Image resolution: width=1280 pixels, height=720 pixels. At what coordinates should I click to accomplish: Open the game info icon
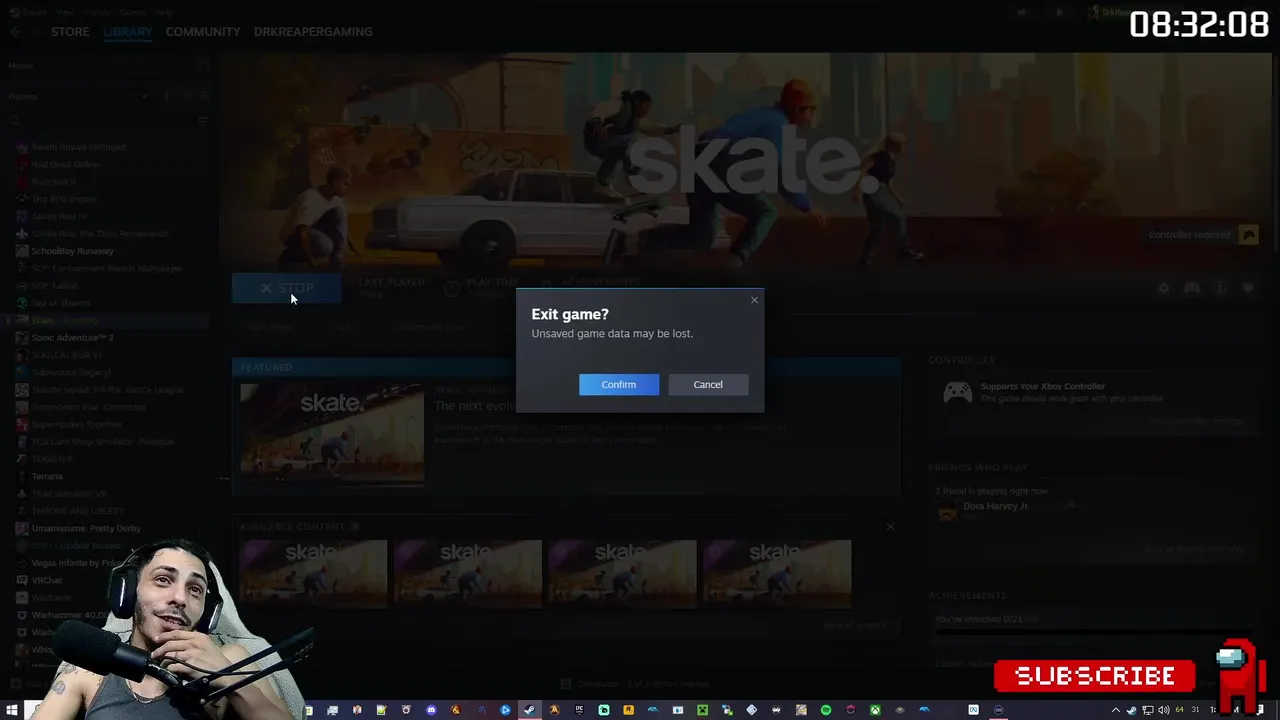(x=1220, y=288)
